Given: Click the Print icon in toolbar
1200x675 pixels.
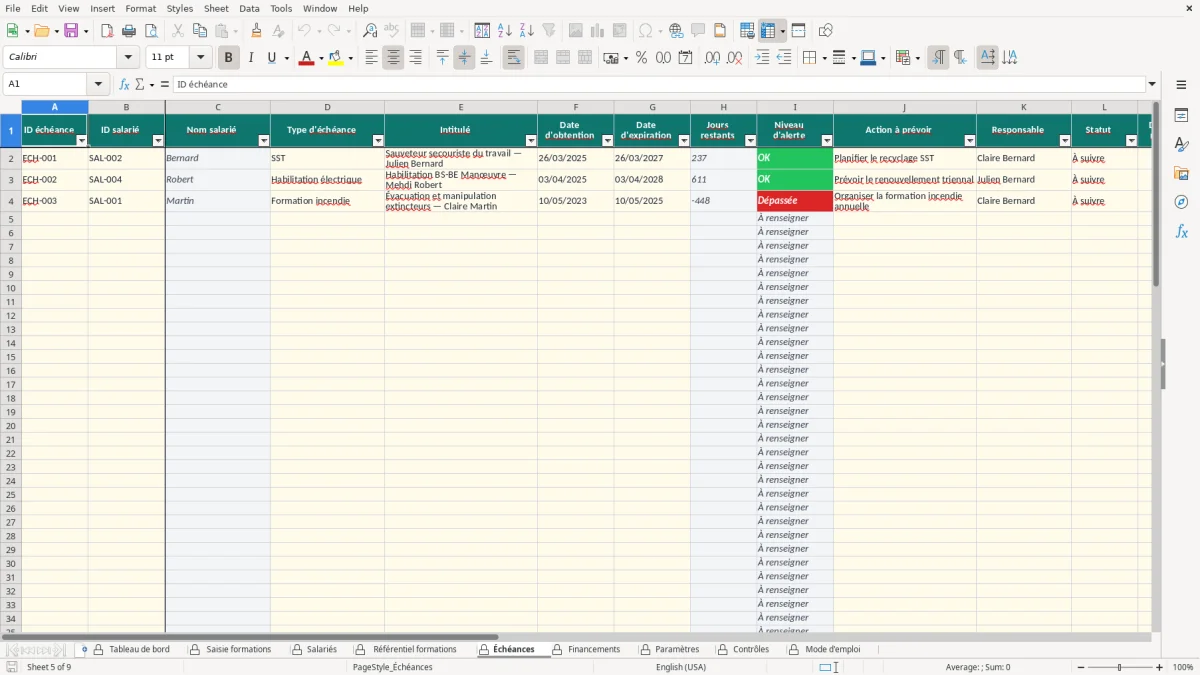Looking at the screenshot, I should click(x=129, y=31).
